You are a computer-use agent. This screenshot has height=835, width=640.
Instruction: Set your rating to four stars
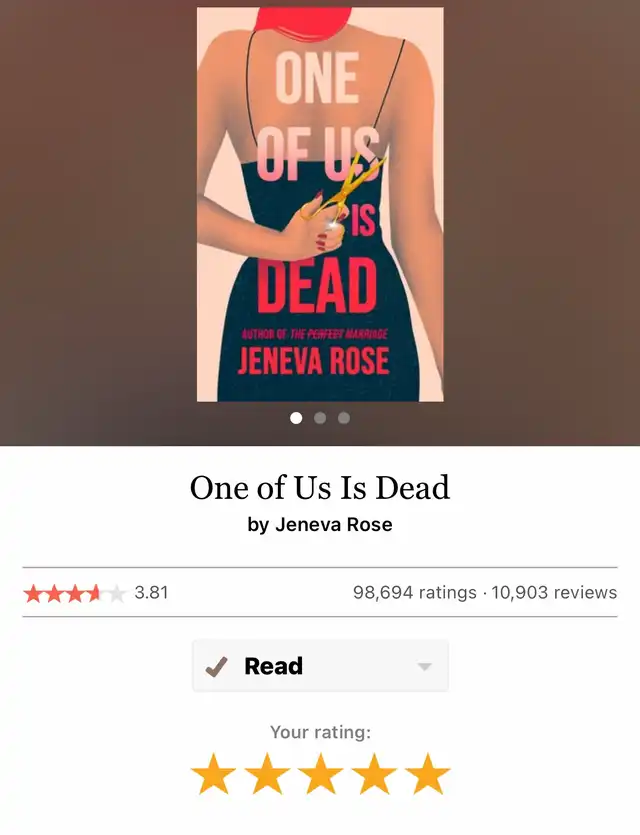374,773
